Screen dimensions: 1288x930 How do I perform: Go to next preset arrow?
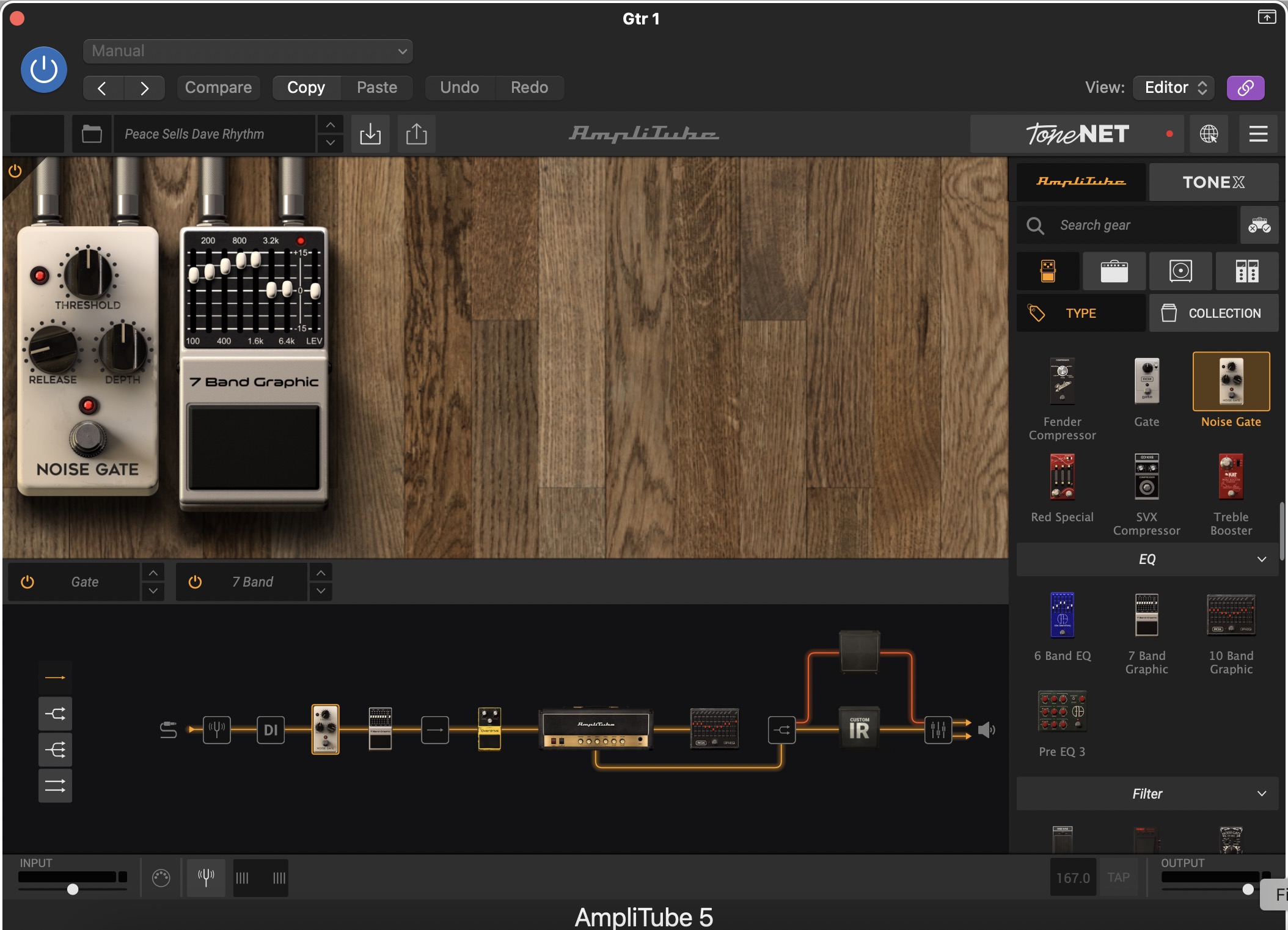[144, 88]
